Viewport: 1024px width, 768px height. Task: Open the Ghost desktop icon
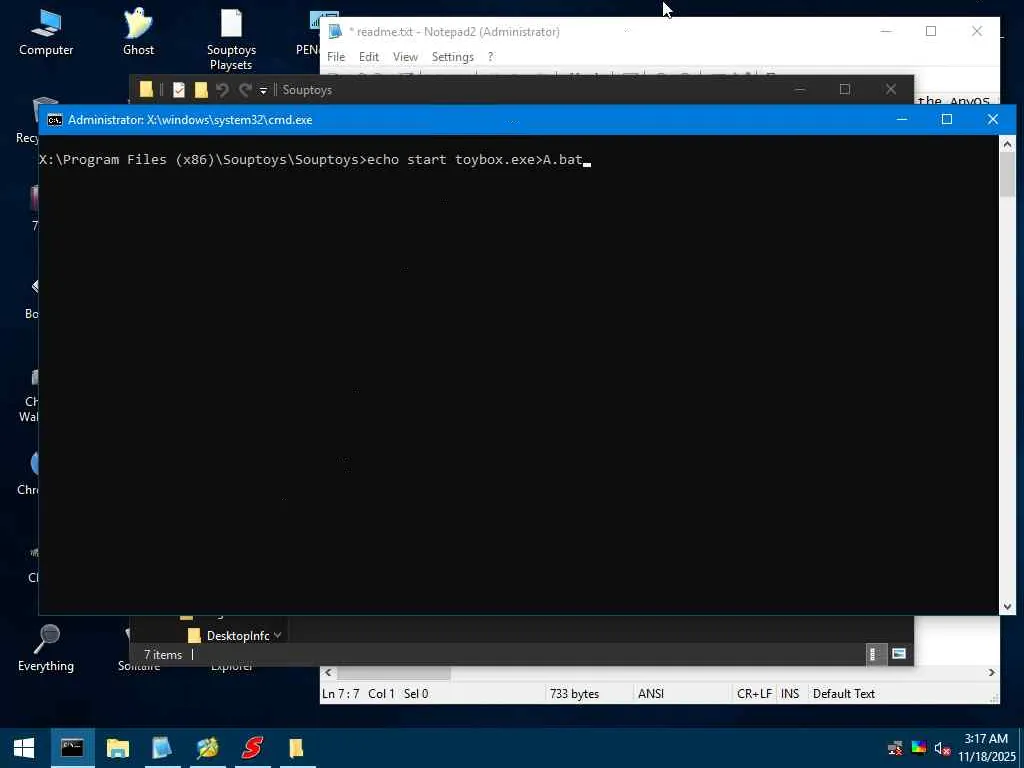[x=138, y=33]
